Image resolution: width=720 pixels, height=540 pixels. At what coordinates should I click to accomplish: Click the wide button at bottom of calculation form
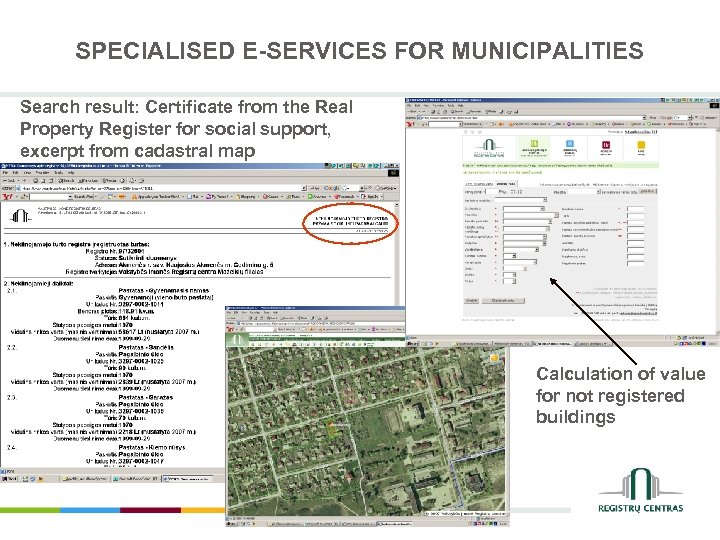tap(503, 301)
